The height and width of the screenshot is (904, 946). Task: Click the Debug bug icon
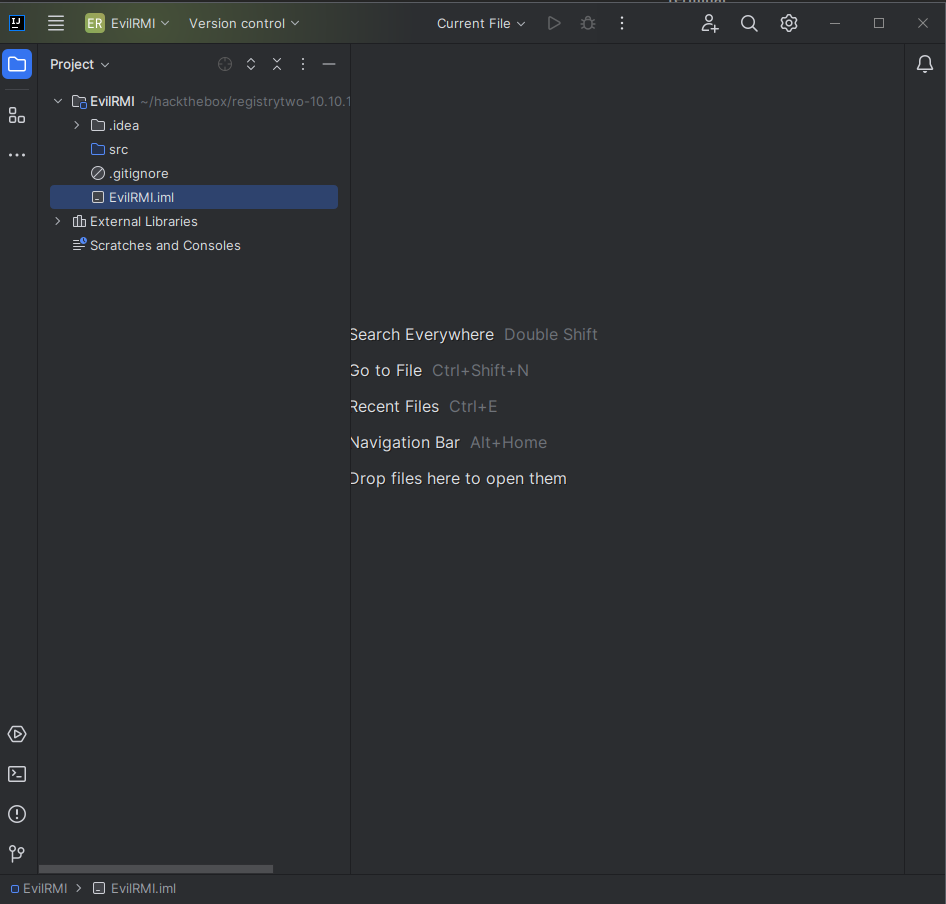[x=588, y=23]
